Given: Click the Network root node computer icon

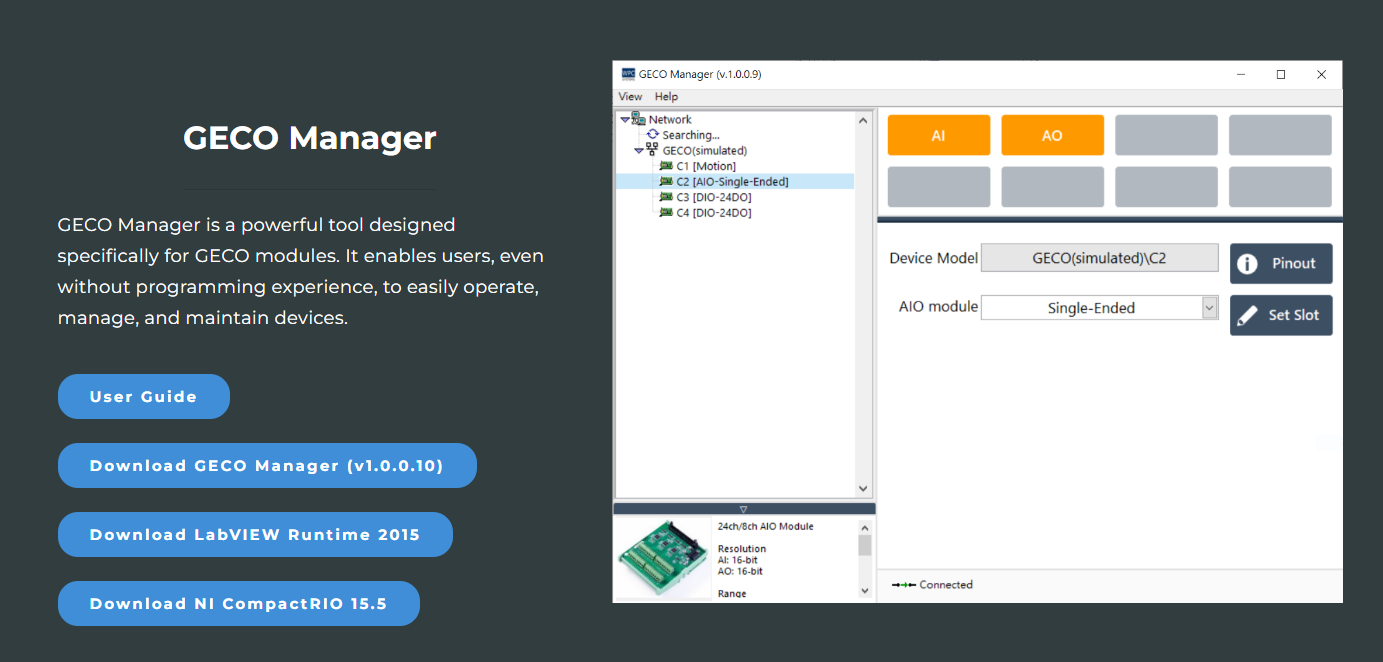Looking at the screenshot, I should (638, 119).
